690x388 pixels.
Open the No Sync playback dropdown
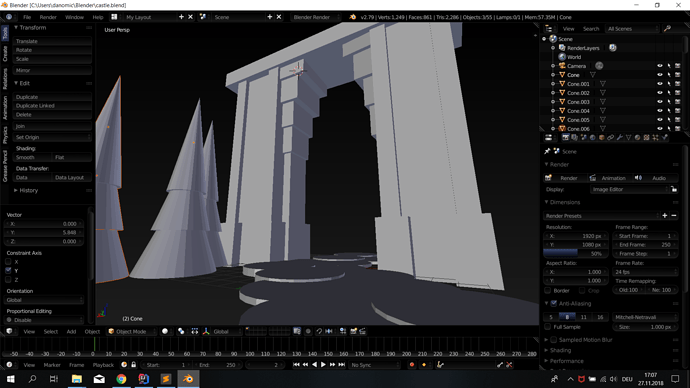pyautogui.click(x=374, y=365)
